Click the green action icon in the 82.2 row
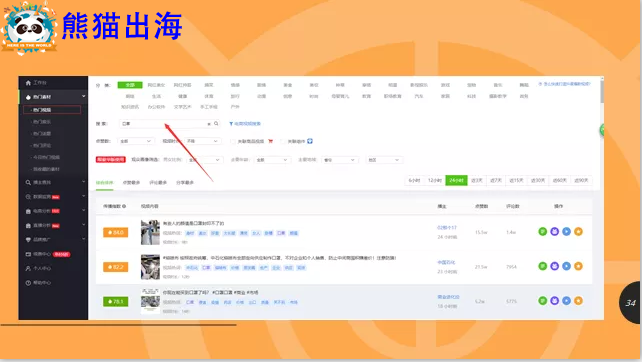Screen dimensions: 642x362 543,266
